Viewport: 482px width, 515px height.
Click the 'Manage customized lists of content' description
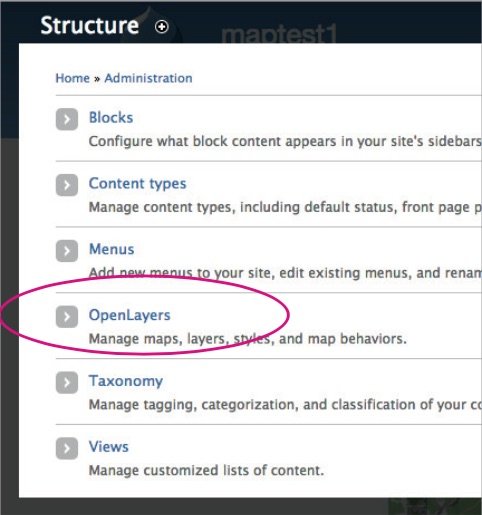(x=206, y=471)
